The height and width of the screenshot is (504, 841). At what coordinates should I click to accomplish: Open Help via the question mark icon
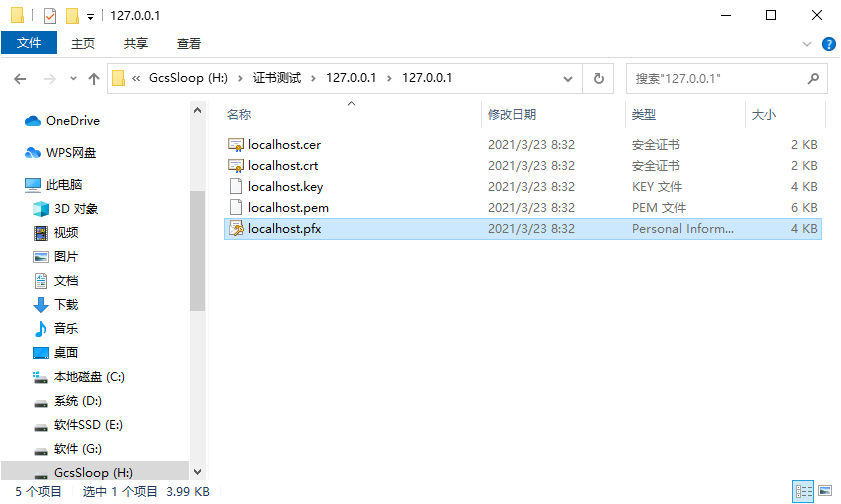[x=829, y=44]
